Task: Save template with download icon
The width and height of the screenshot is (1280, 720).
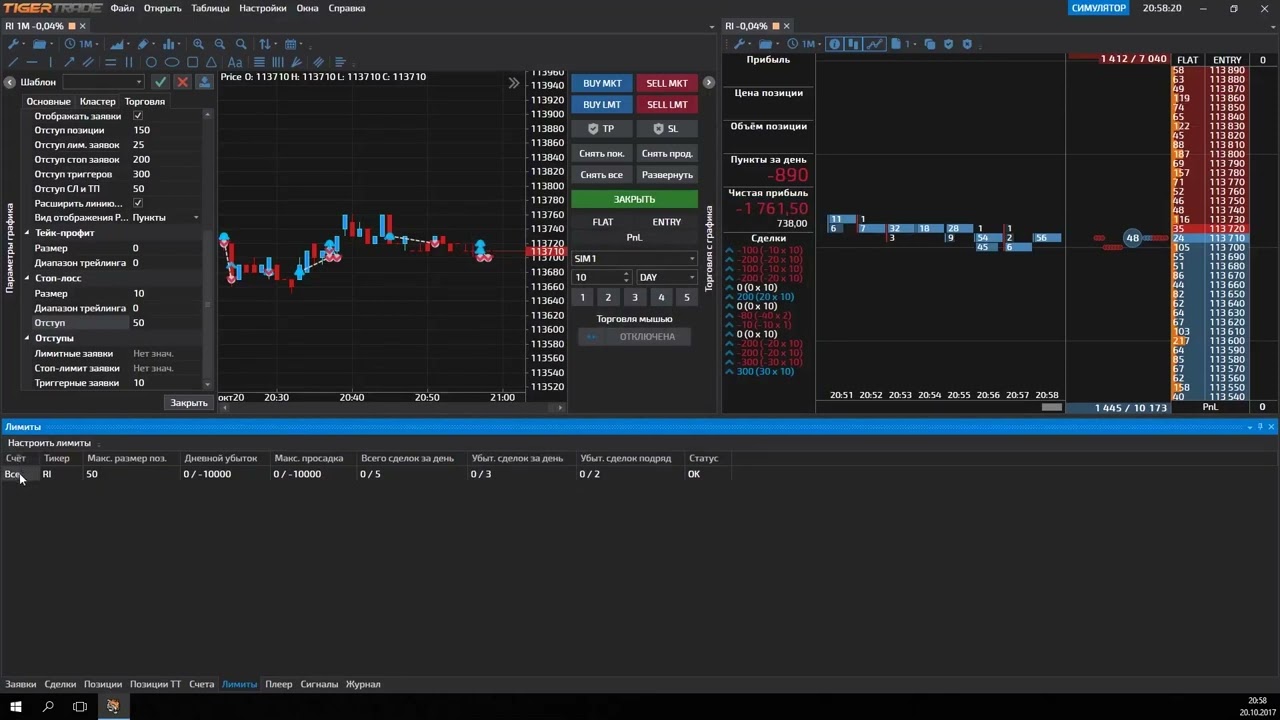Action: pos(204,82)
